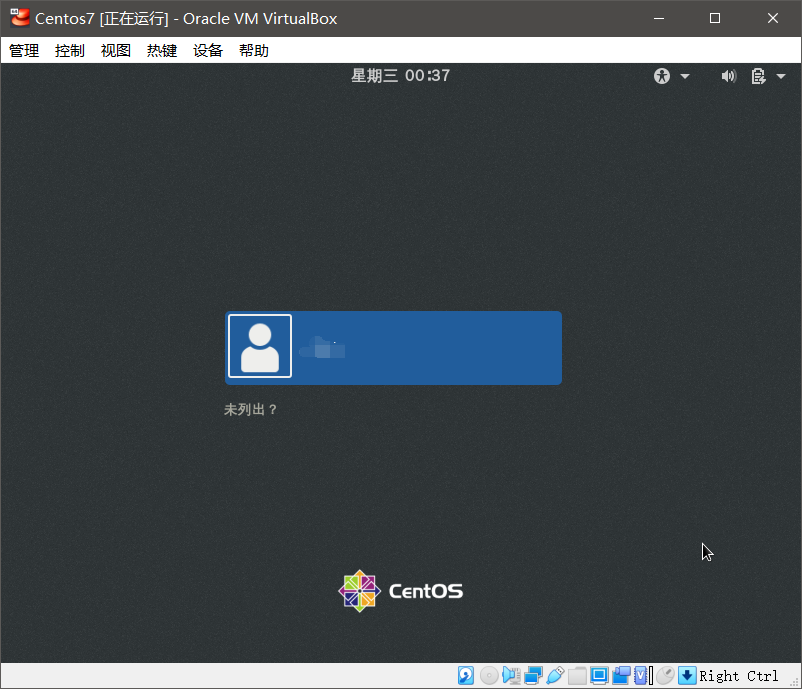Viewport: 802px width, 689px height.
Task: Click the CPU virtualization status icon
Action: click(643, 676)
